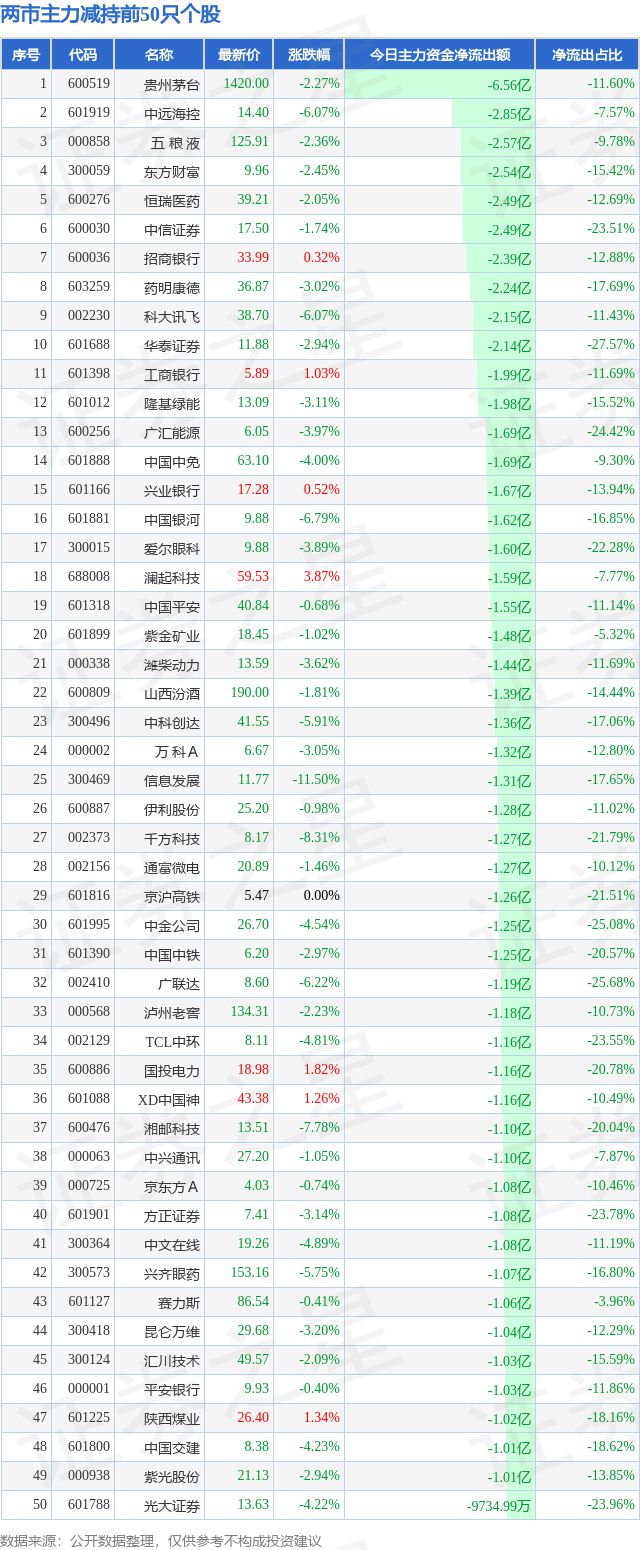Select stock name 通富微电
The image size is (640, 1550).
172,867
